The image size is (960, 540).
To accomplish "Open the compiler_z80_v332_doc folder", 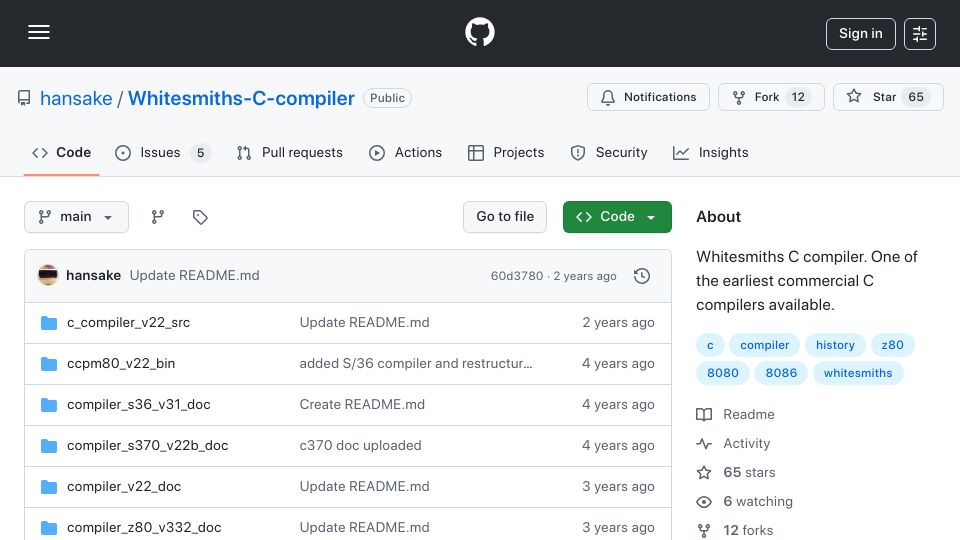I will (144, 528).
